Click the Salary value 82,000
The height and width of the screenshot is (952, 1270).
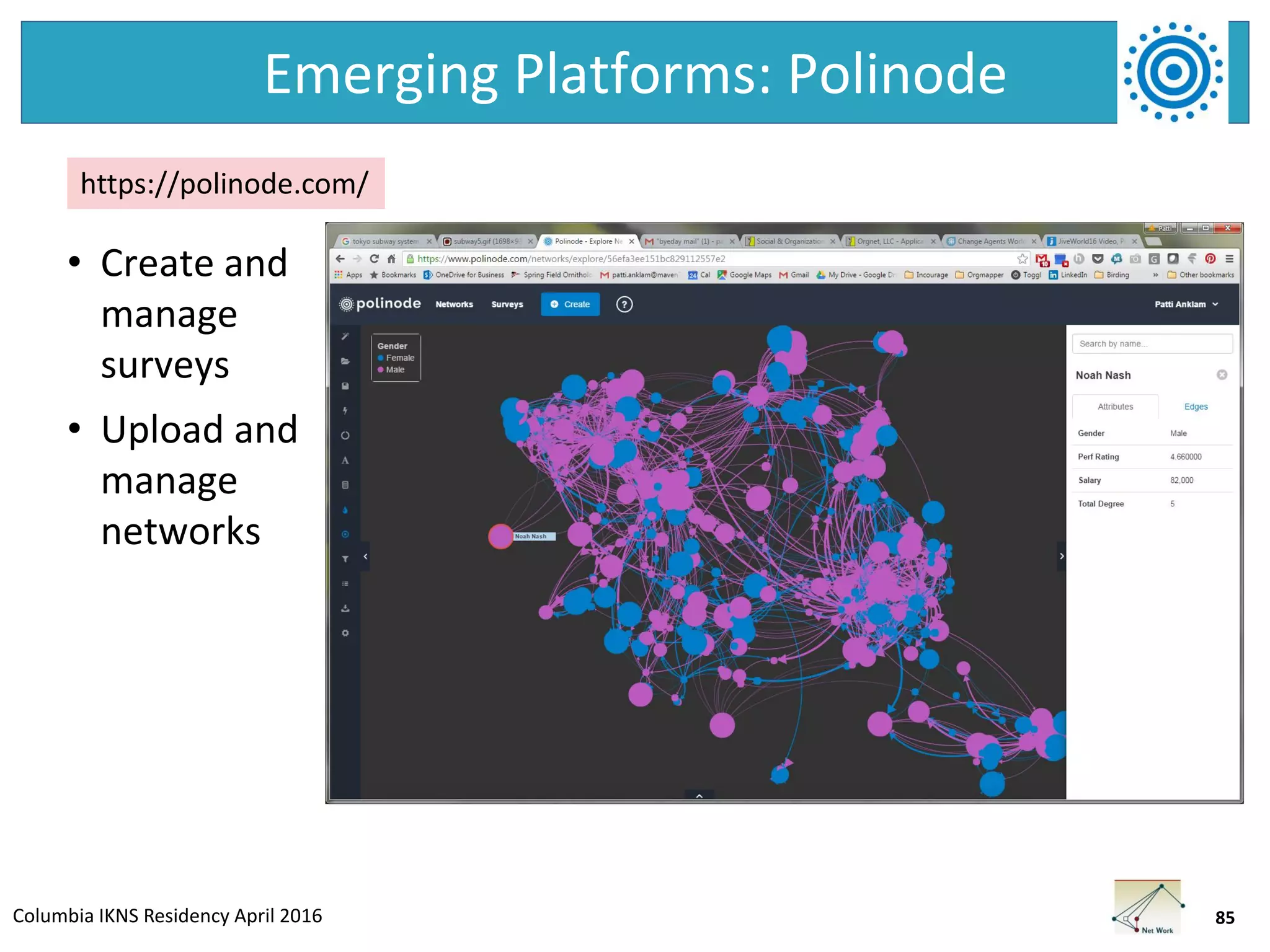pyautogui.click(x=1181, y=480)
